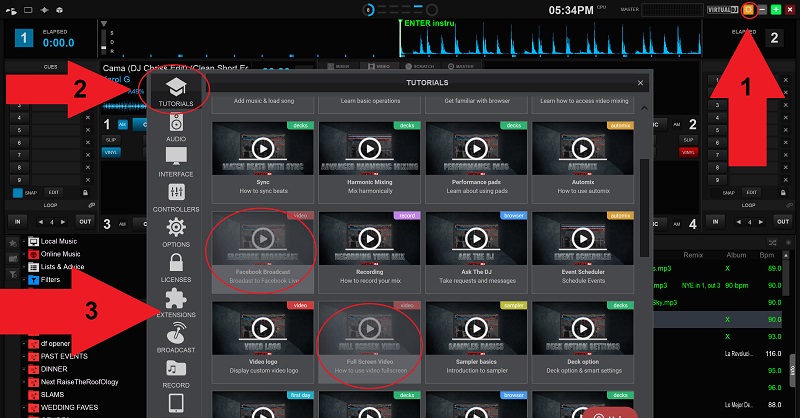Open the CONTROLLERS settings section
Image resolution: width=800 pixels, height=418 pixels.
coord(176,198)
